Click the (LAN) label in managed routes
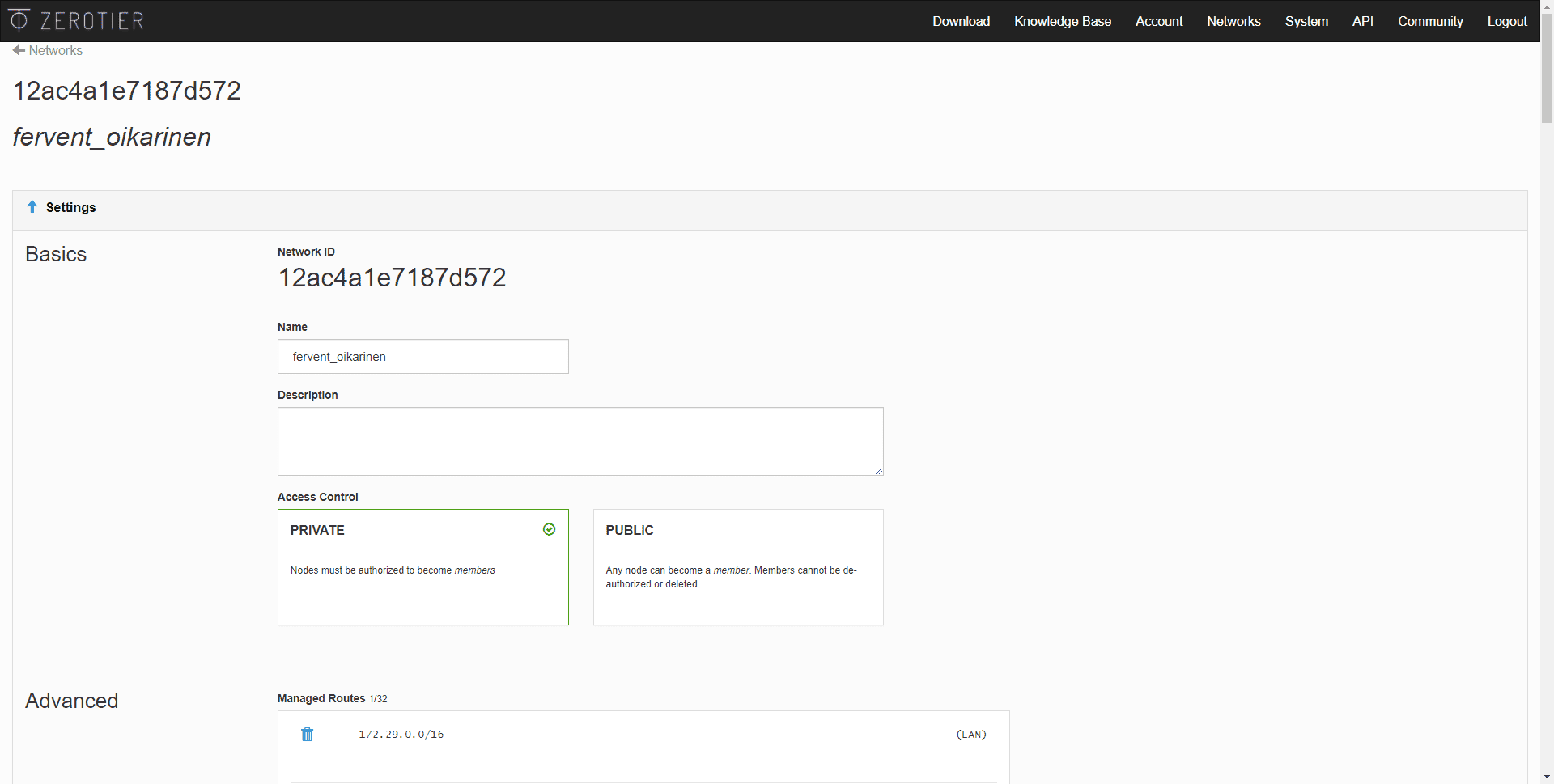This screenshot has width=1554, height=784. pos(971,735)
